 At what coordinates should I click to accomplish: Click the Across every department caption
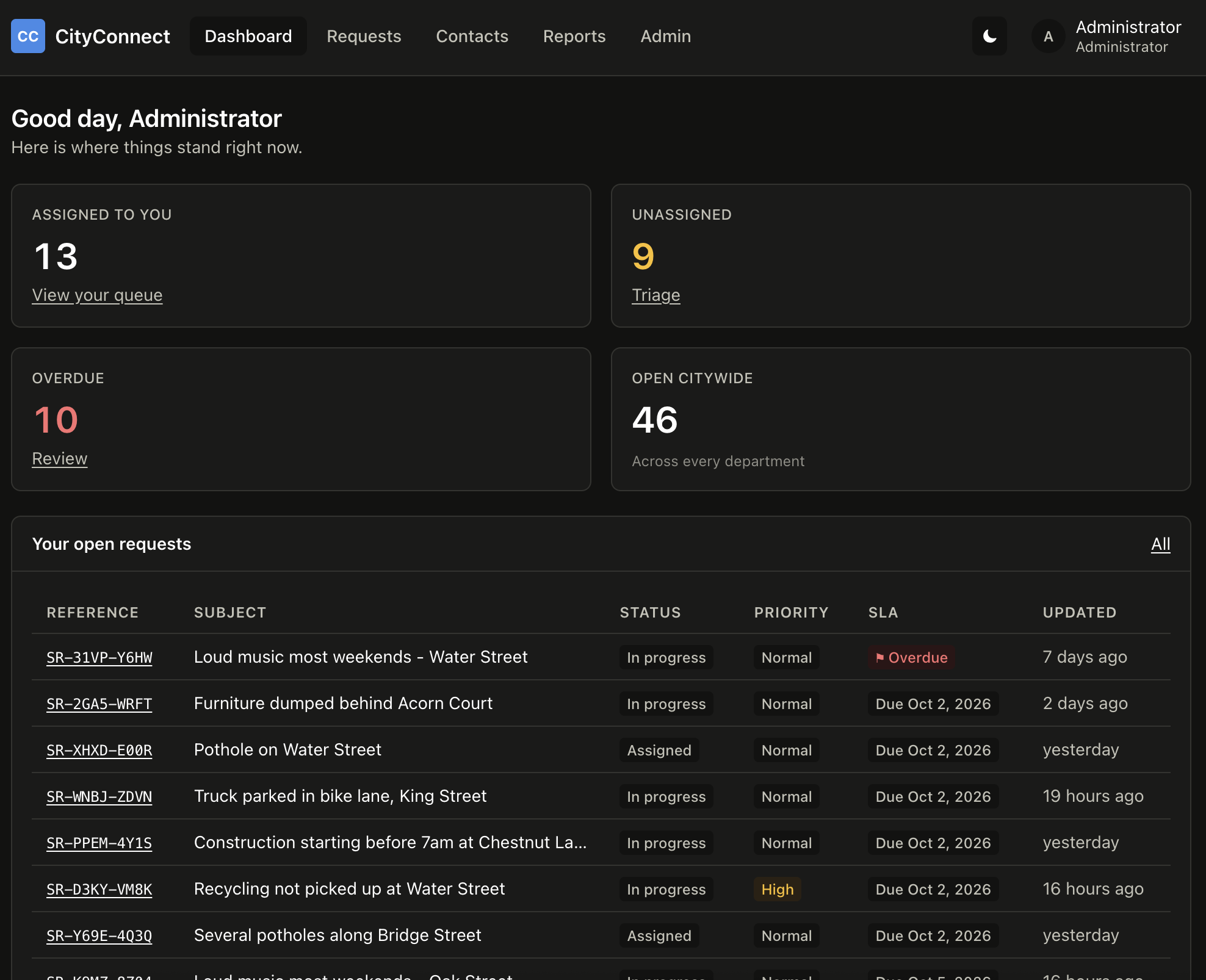718,461
